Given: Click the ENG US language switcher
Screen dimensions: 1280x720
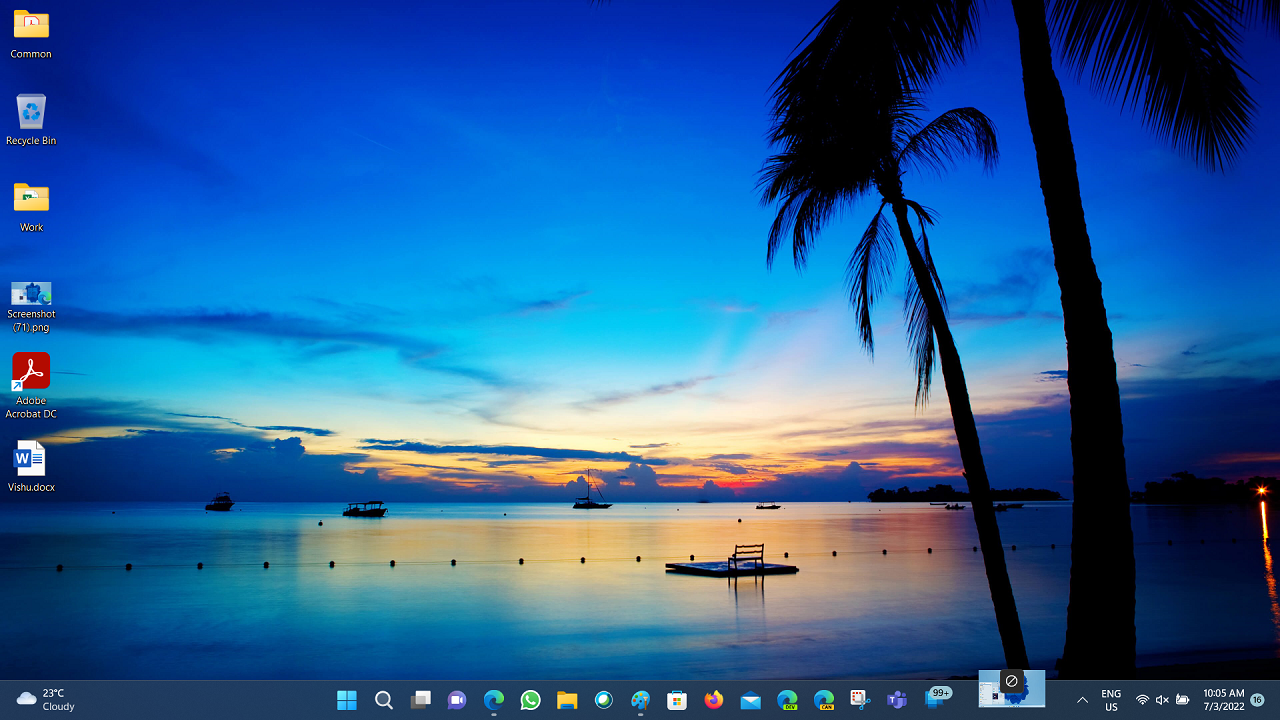Looking at the screenshot, I should [x=1111, y=700].
